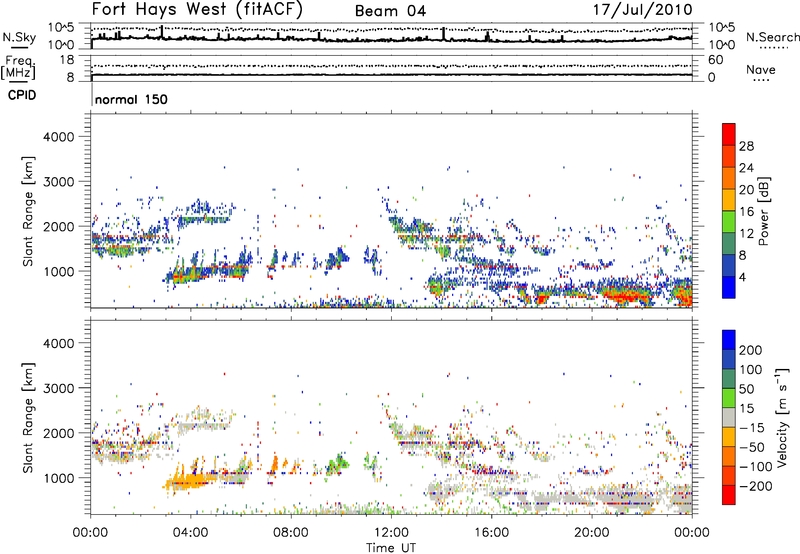Click the date "17/Jul/2010"
Viewport: 800px width, 554px height.
point(642,10)
